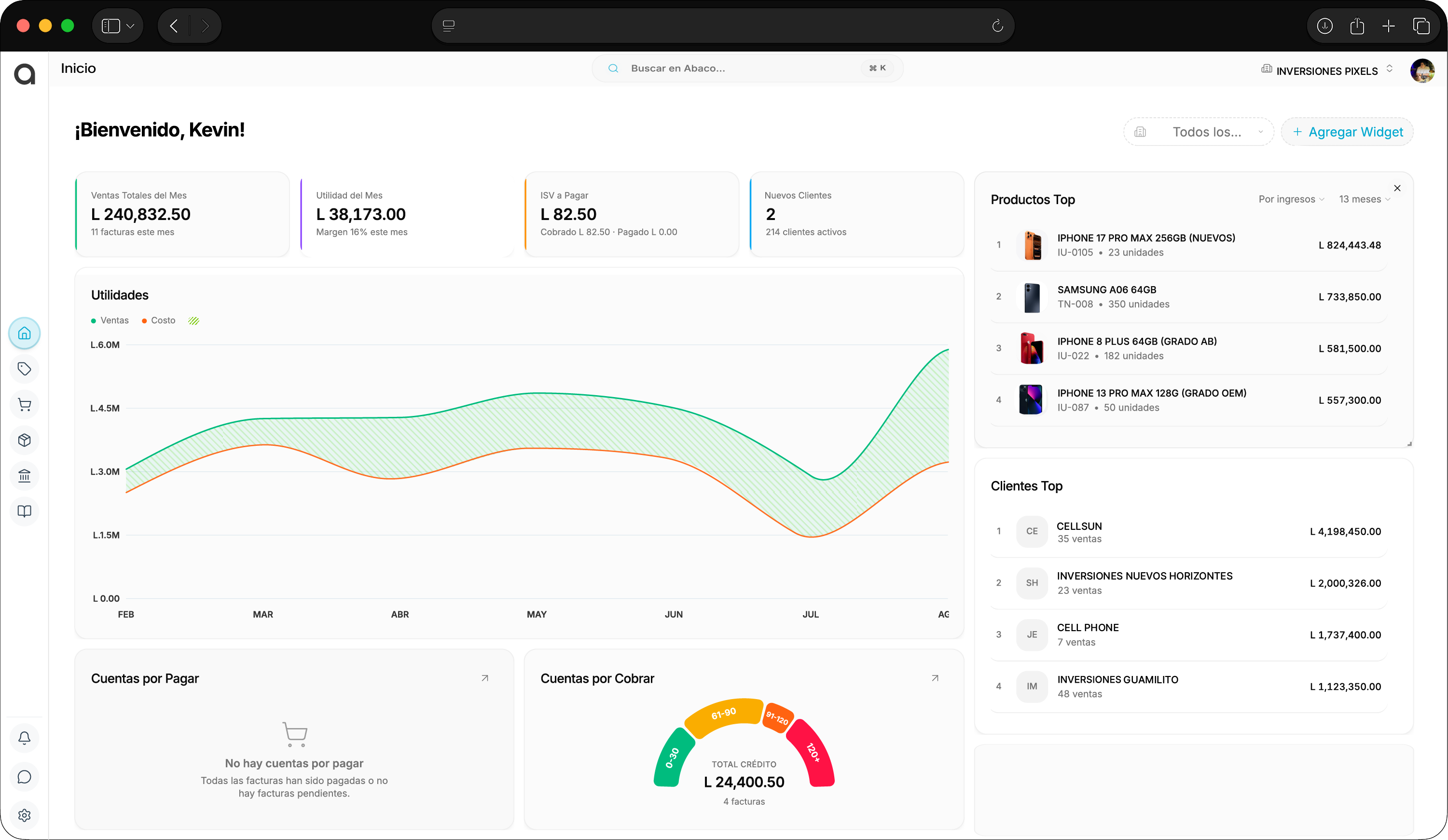Open the Home icon in sidebar

pyautogui.click(x=24, y=333)
